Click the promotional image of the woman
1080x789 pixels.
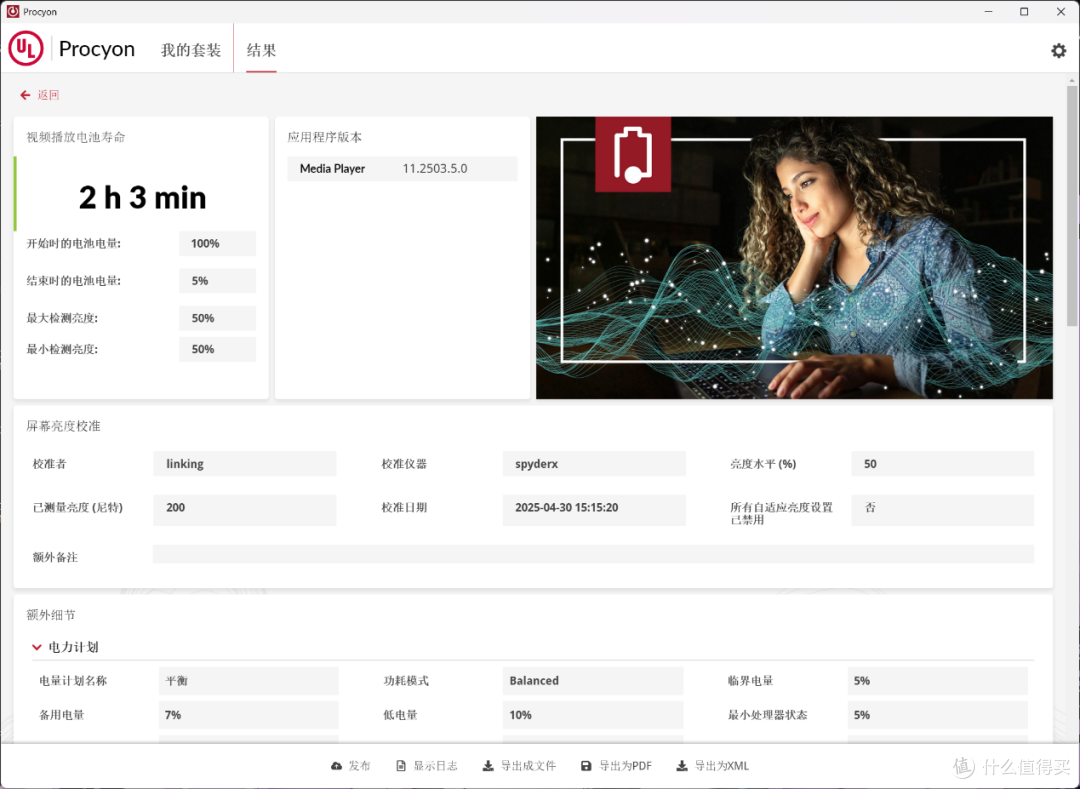pyautogui.click(x=794, y=257)
